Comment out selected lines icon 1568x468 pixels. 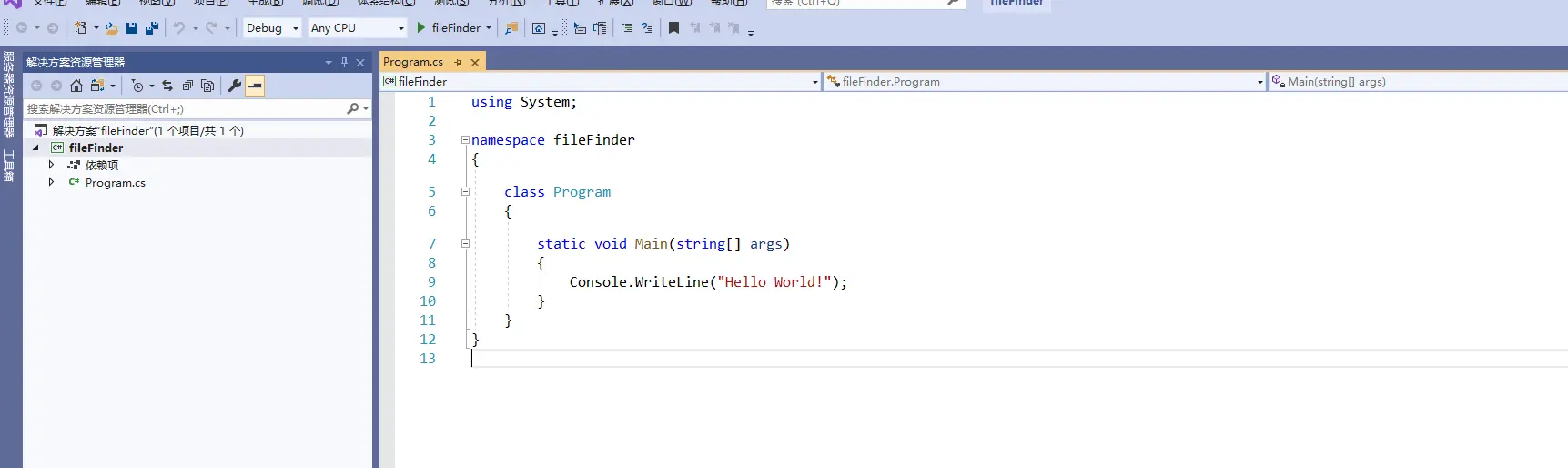[627, 28]
